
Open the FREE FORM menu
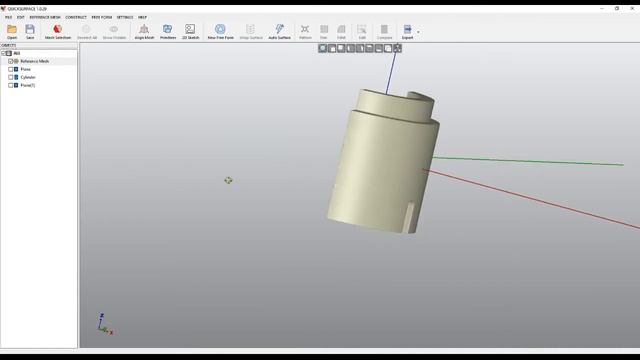pyautogui.click(x=102, y=18)
